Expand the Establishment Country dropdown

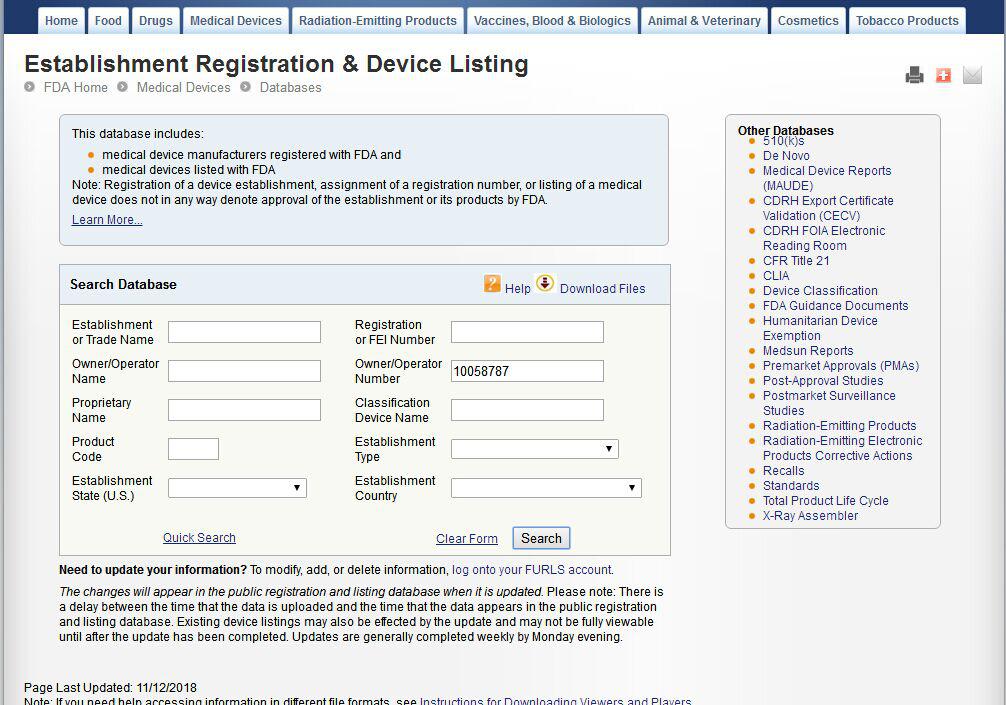(x=545, y=488)
